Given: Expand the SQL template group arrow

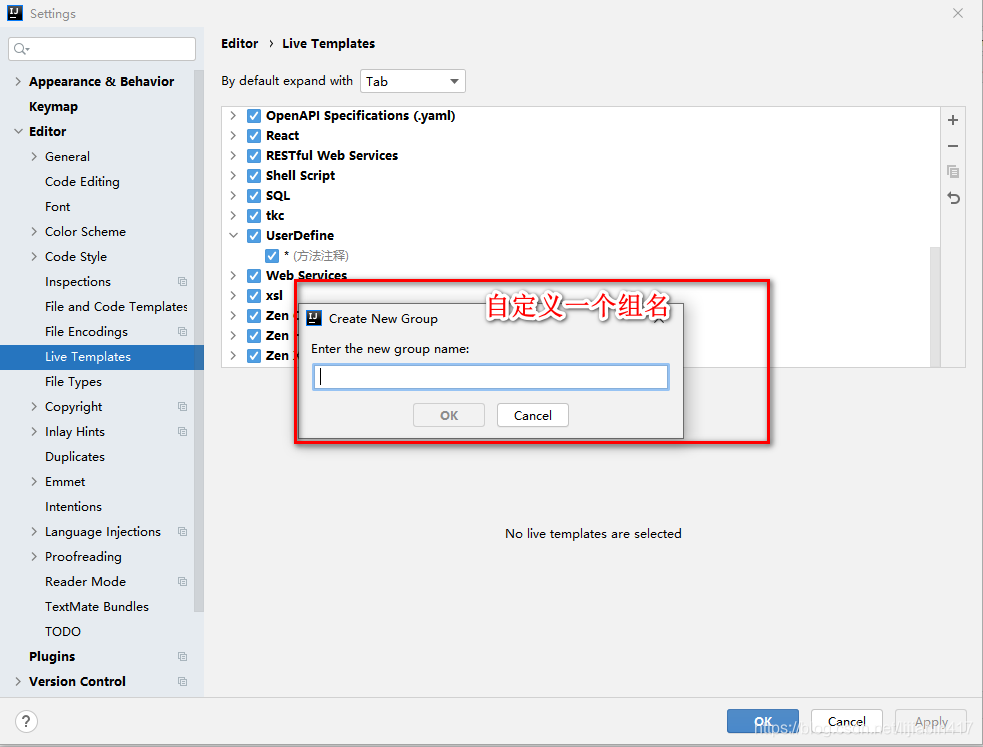Looking at the screenshot, I should 233,196.
